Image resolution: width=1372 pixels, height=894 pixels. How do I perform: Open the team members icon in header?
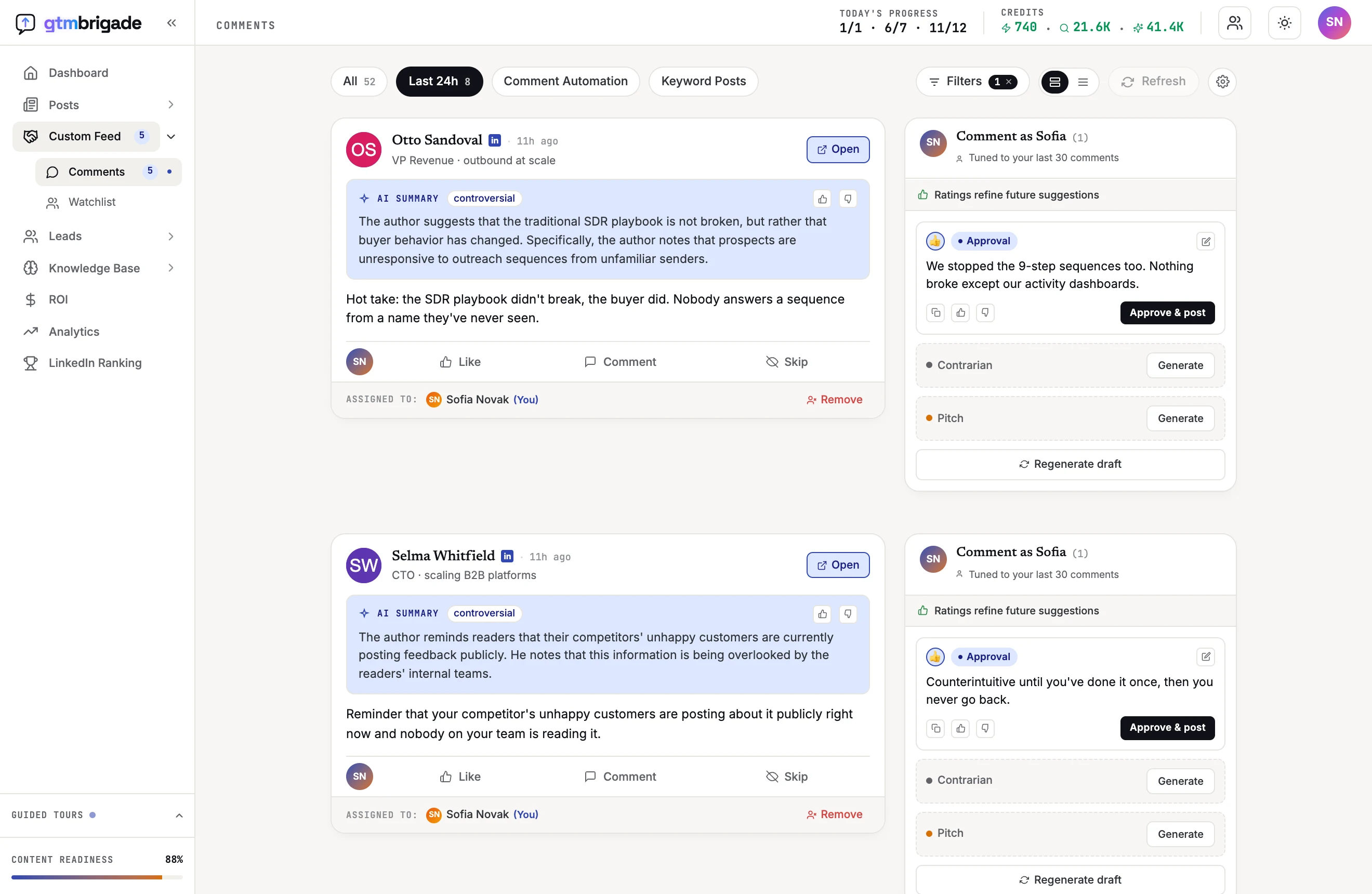(x=1234, y=23)
